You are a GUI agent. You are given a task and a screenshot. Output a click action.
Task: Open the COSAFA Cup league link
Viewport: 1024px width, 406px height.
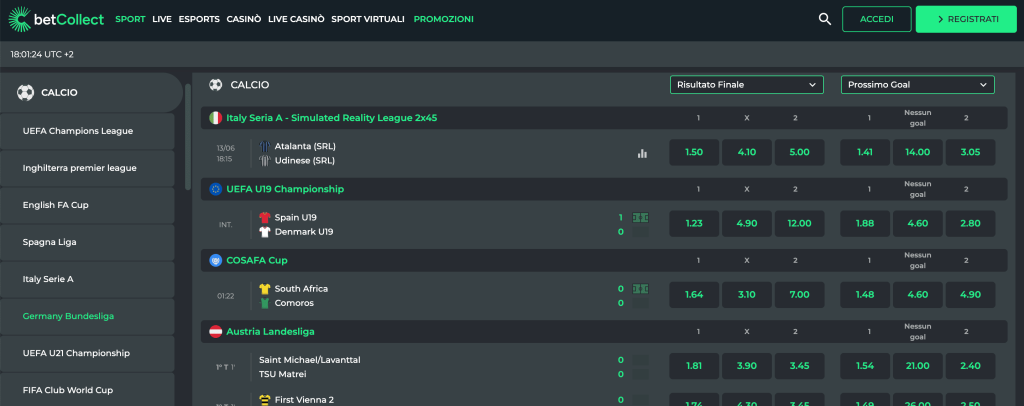[257, 260]
